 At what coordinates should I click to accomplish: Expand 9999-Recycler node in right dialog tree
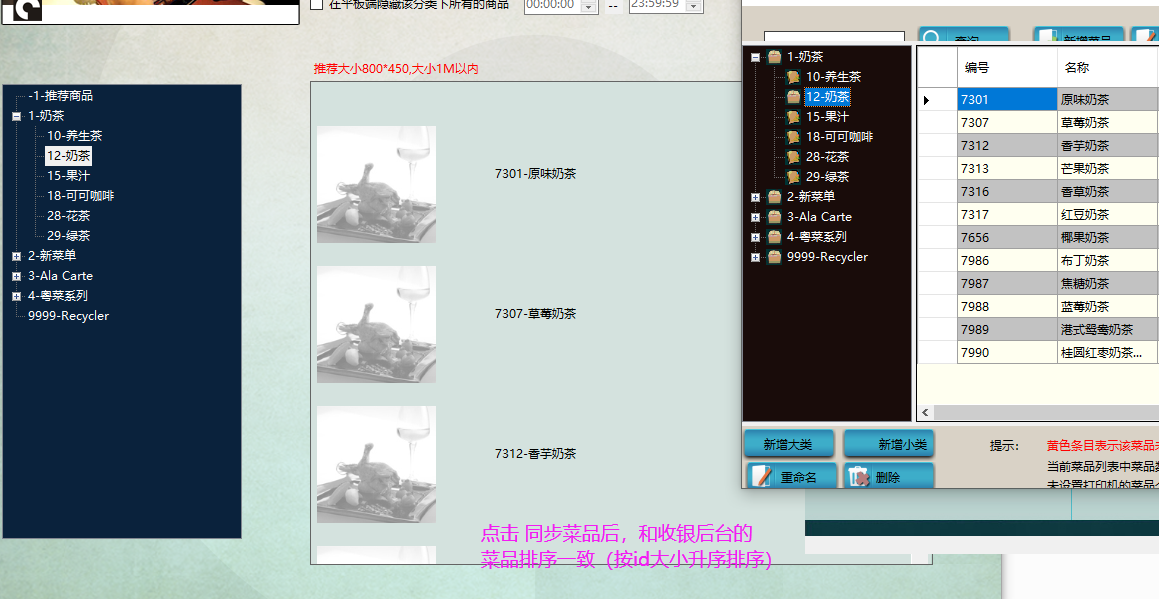[755, 257]
